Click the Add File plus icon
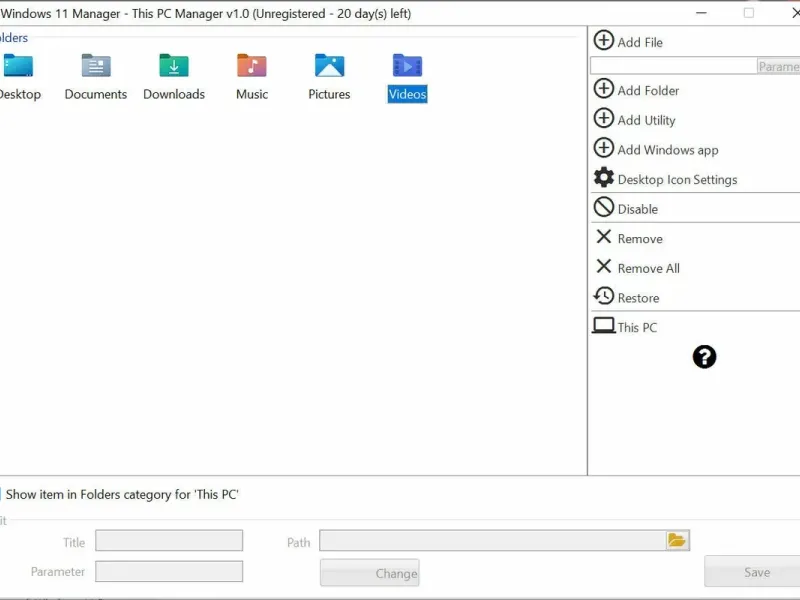Image resolution: width=800 pixels, height=600 pixels. point(604,40)
